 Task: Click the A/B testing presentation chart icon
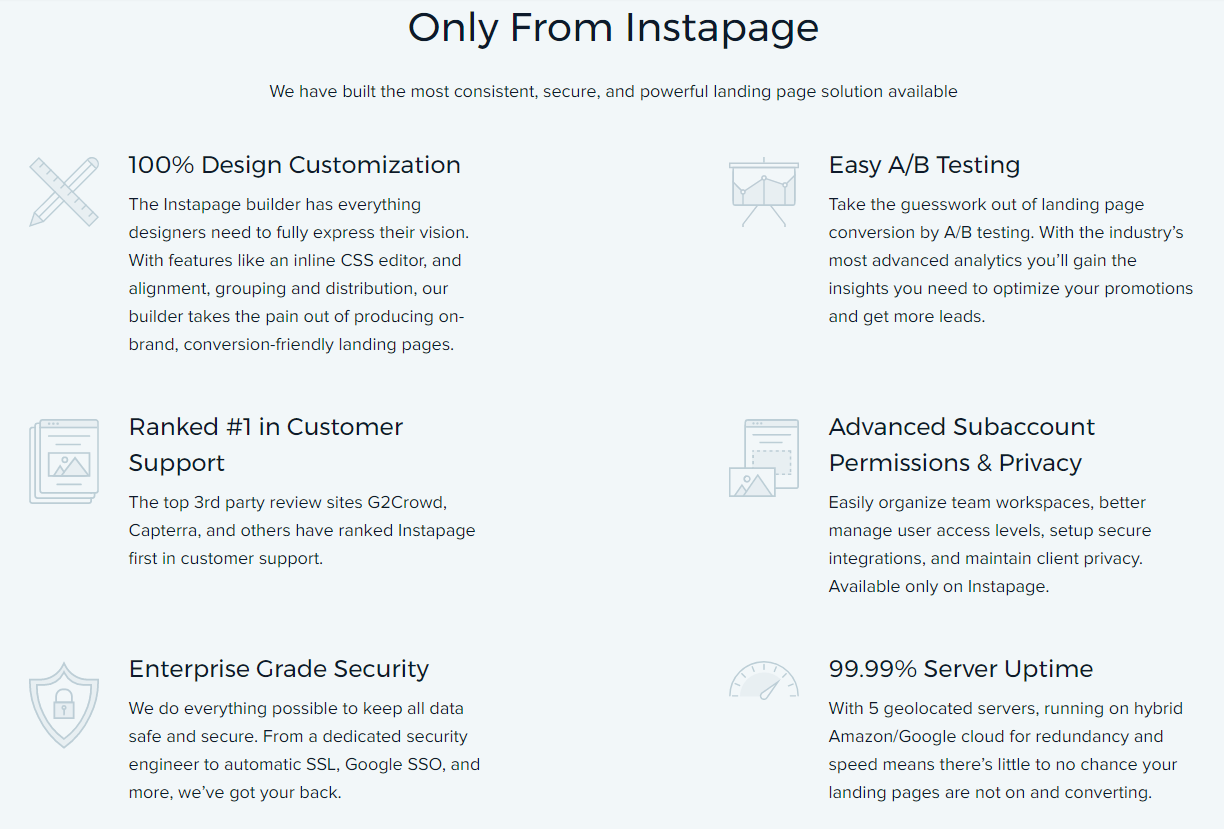tap(764, 192)
